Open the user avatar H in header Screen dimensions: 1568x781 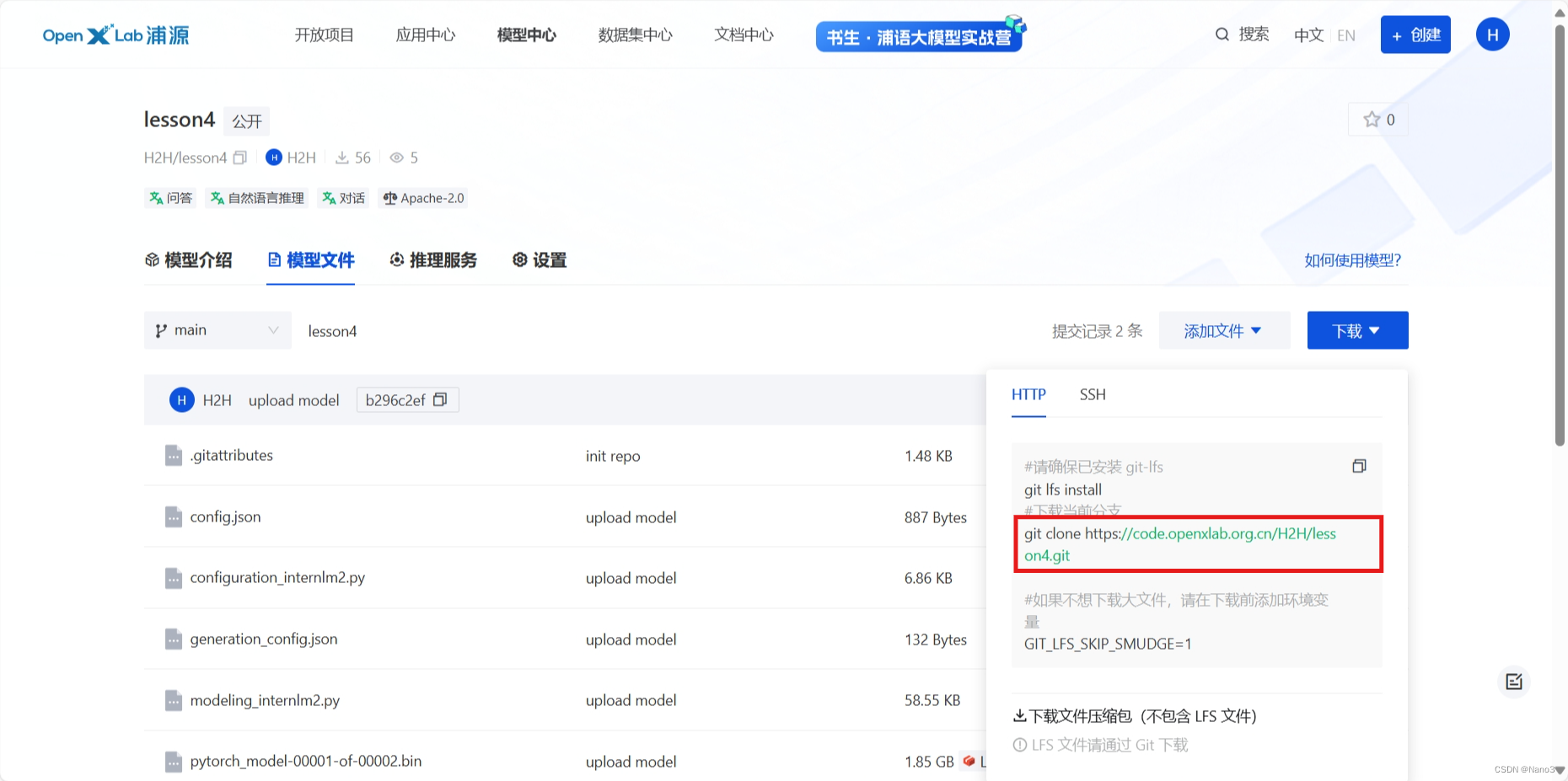[x=1492, y=35]
